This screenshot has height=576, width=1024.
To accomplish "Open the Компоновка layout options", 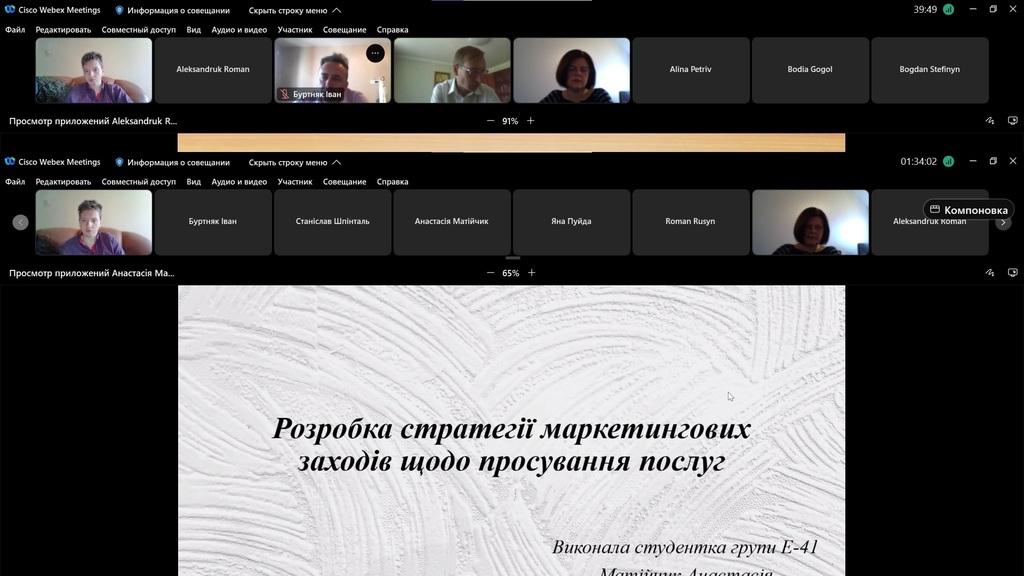I will [x=968, y=210].
